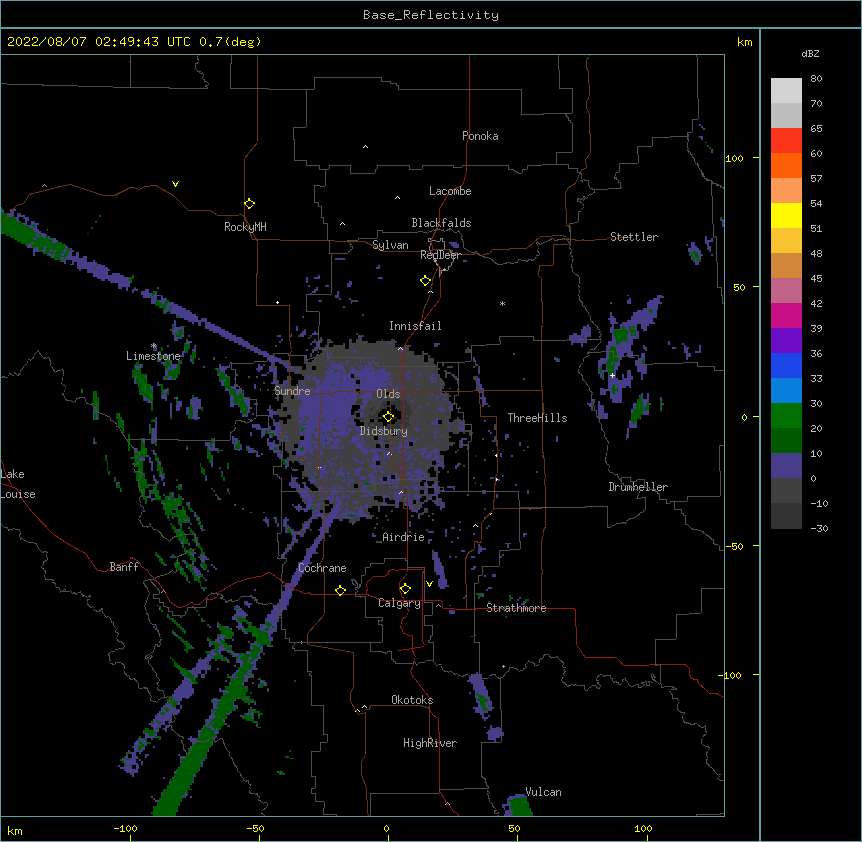This screenshot has width=862, height=842.
Task: Select the yellow diamond marker above RockyMH label
Action: (x=250, y=203)
